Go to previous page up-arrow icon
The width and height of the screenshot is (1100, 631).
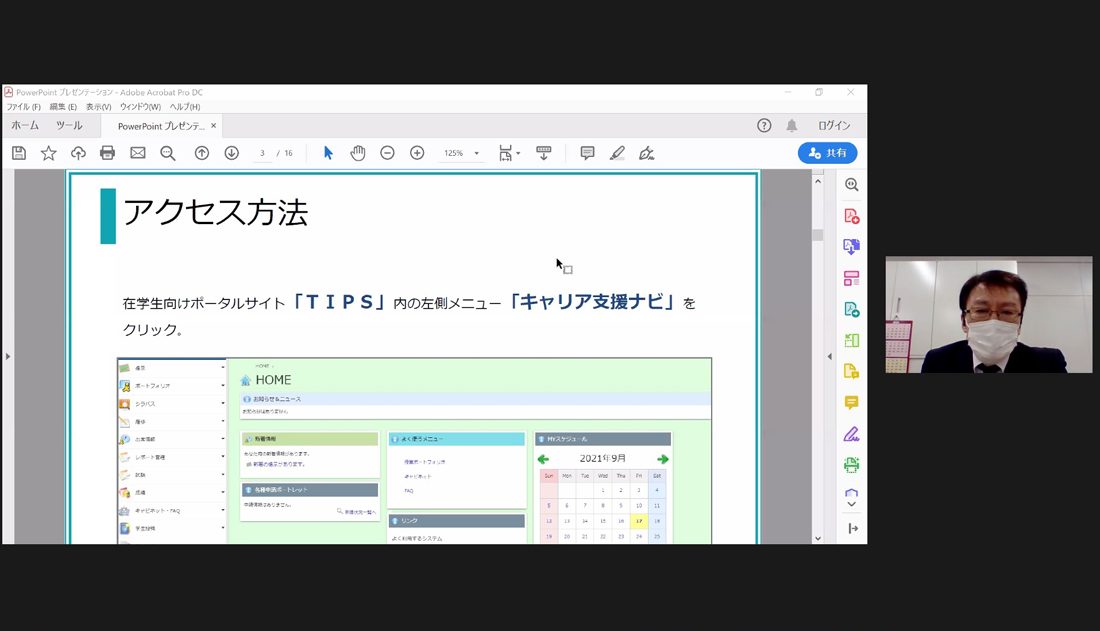pyautogui.click(x=202, y=153)
